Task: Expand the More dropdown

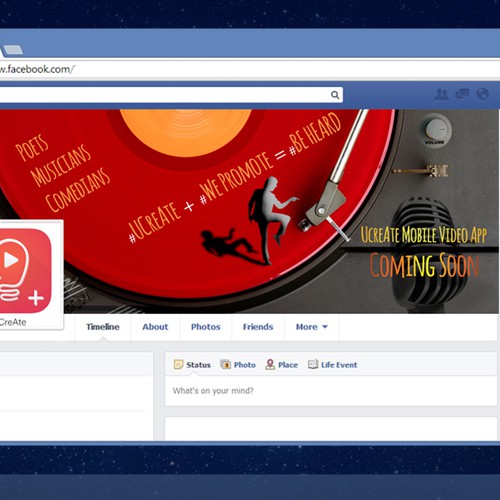Action: (x=312, y=327)
